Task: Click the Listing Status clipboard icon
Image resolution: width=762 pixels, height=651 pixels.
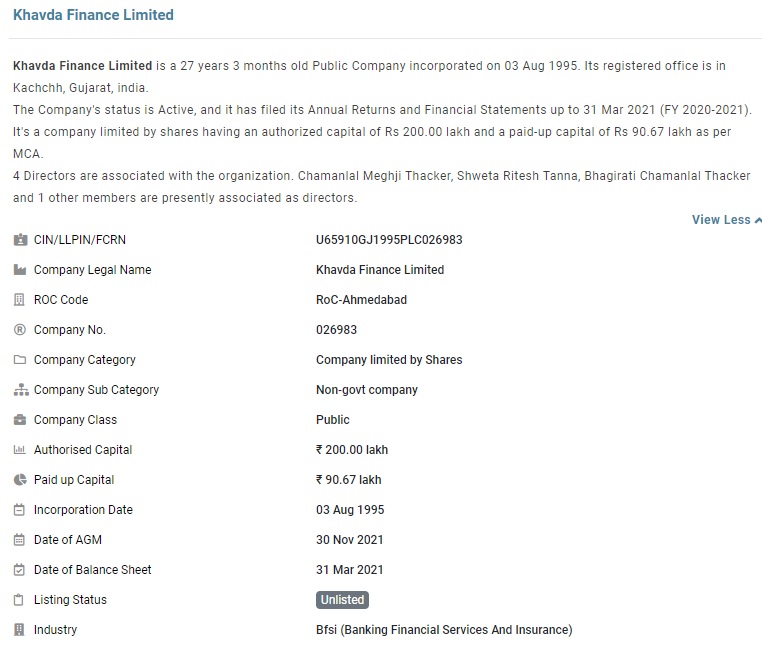Action: coord(20,600)
